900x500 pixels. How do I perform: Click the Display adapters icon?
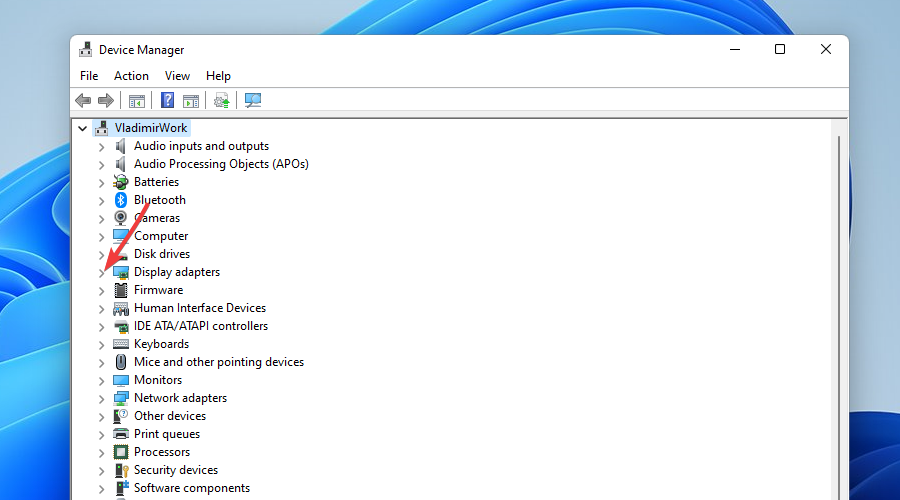121,272
